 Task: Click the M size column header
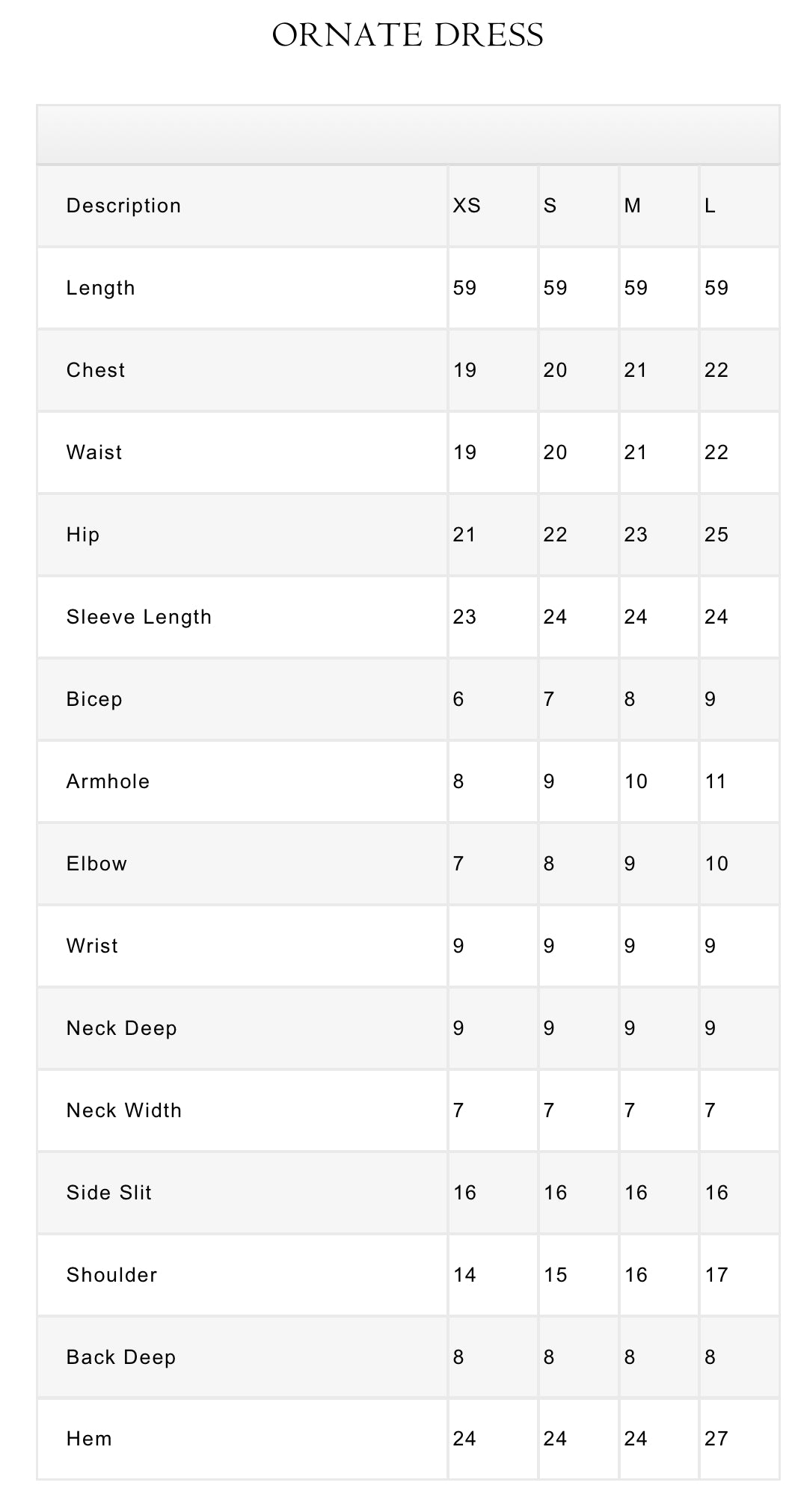633,206
